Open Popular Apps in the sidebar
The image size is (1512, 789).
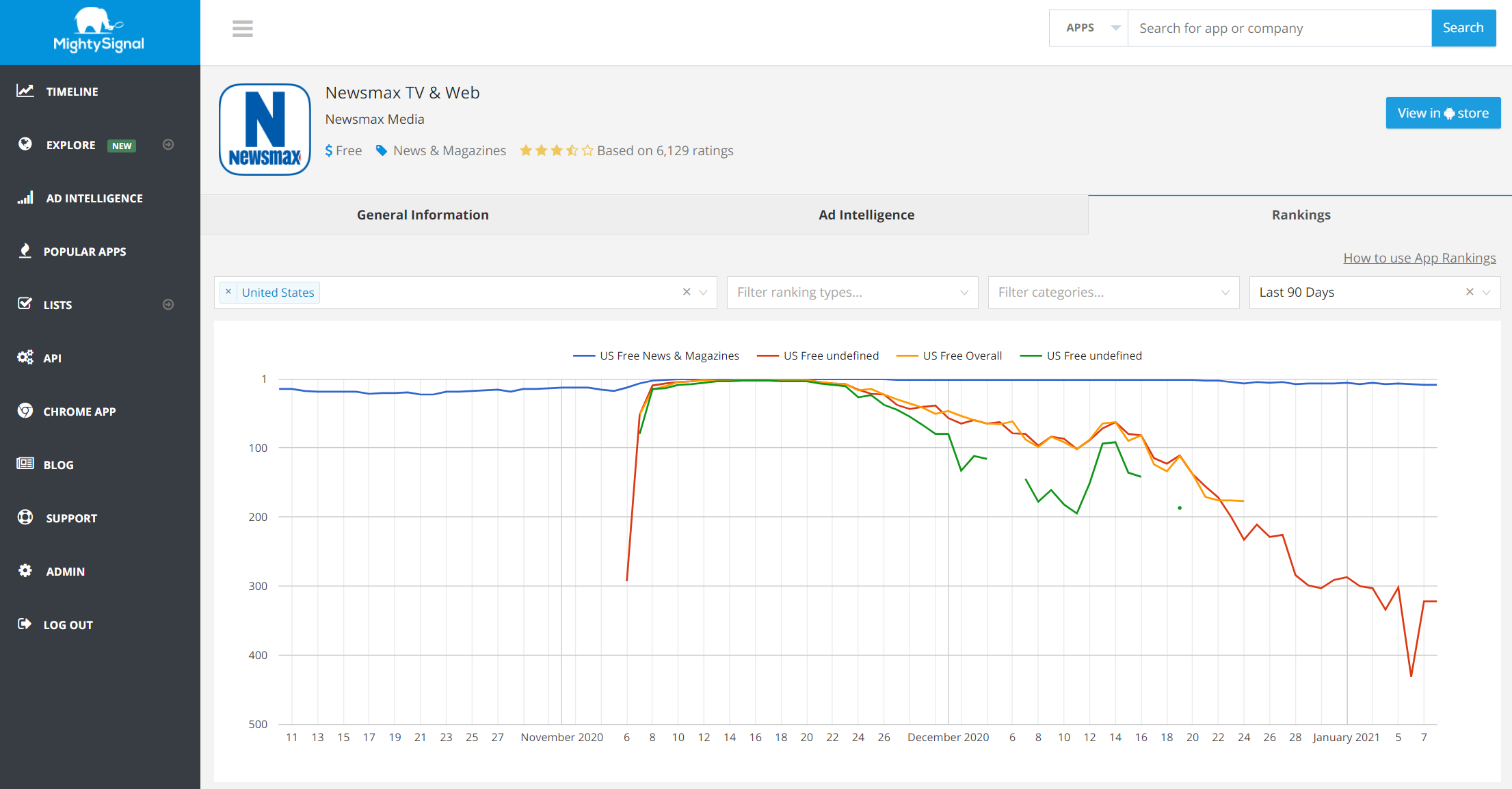(85, 252)
